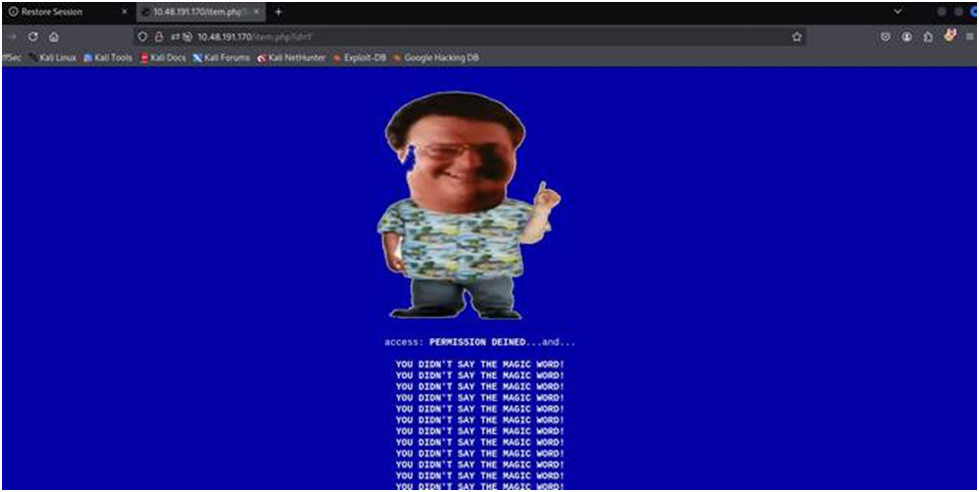Image resolution: width=979 pixels, height=492 pixels.
Task: Open the tracking protection shield icon
Action: [143, 37]
